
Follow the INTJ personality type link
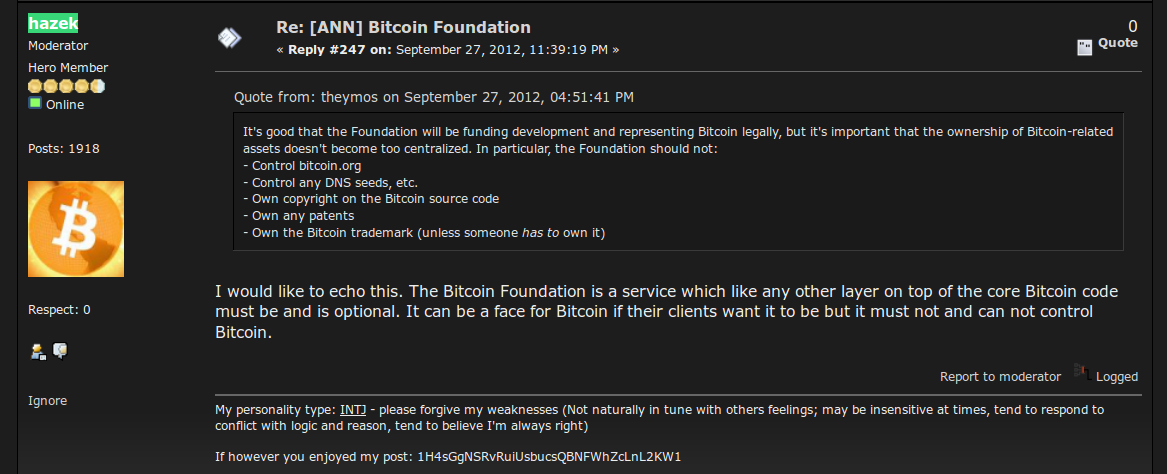tap(354, 409)
